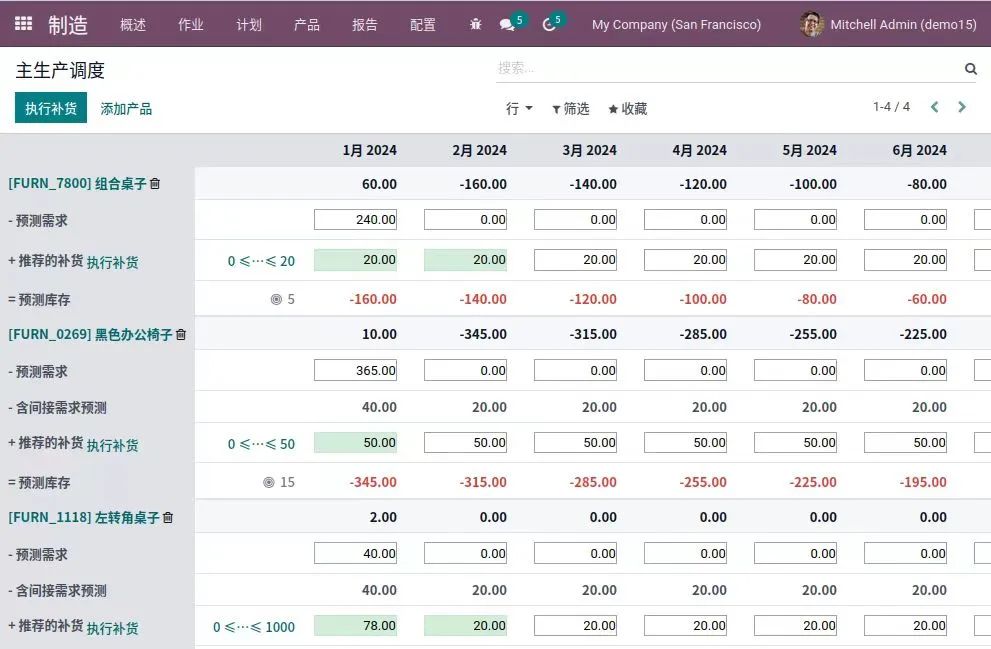
Task: Expand the 行 rows dropdown
Action: pos(518,109)
